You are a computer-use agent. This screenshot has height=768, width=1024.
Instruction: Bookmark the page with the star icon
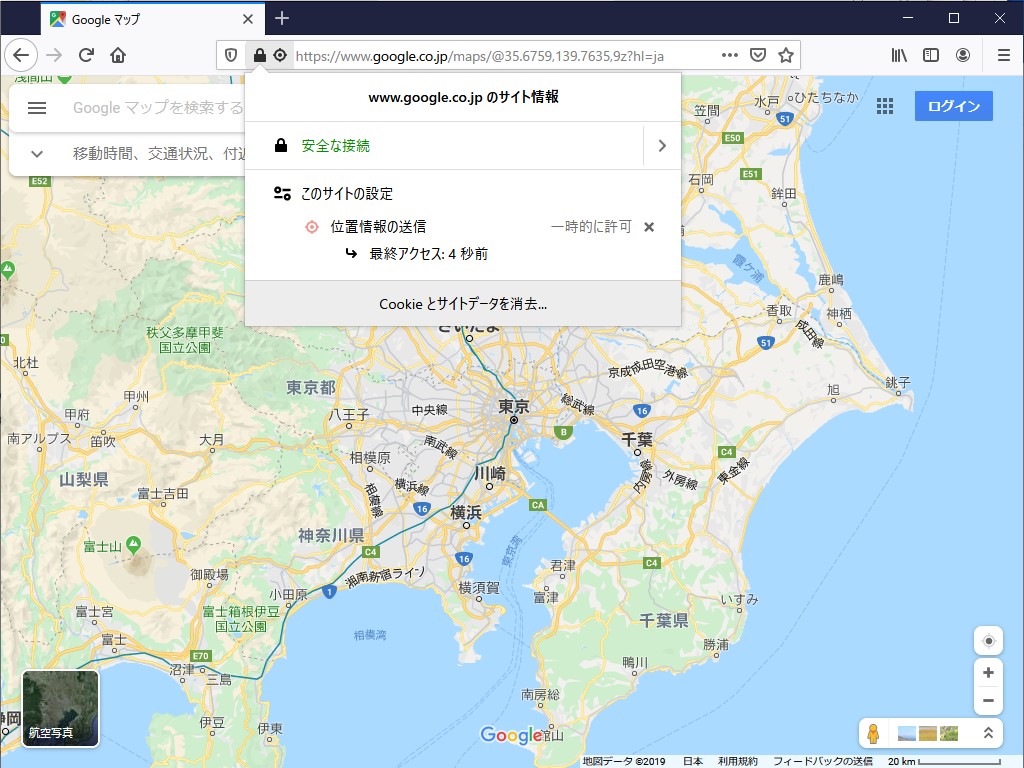coord(786,55)
